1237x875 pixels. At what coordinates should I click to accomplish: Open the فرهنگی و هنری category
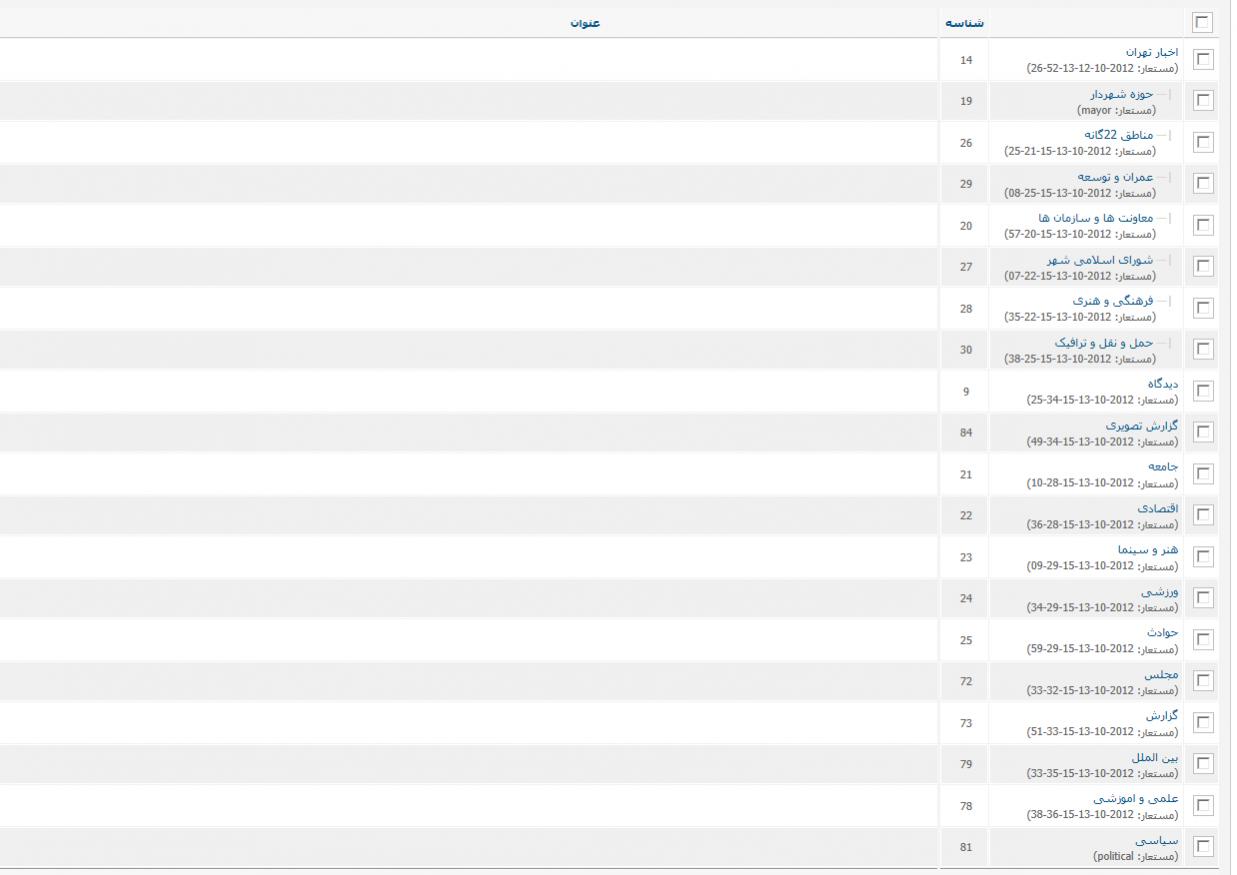pos(1114,301)
